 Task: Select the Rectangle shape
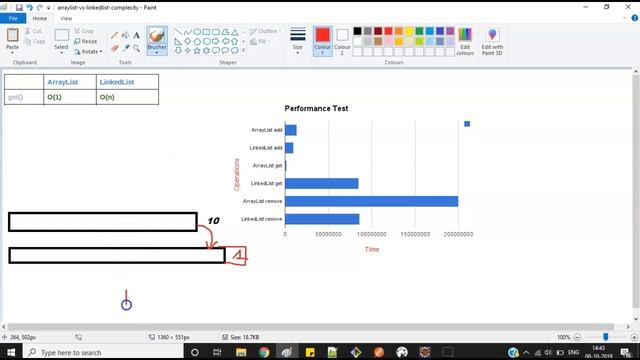tap(206, 32)
